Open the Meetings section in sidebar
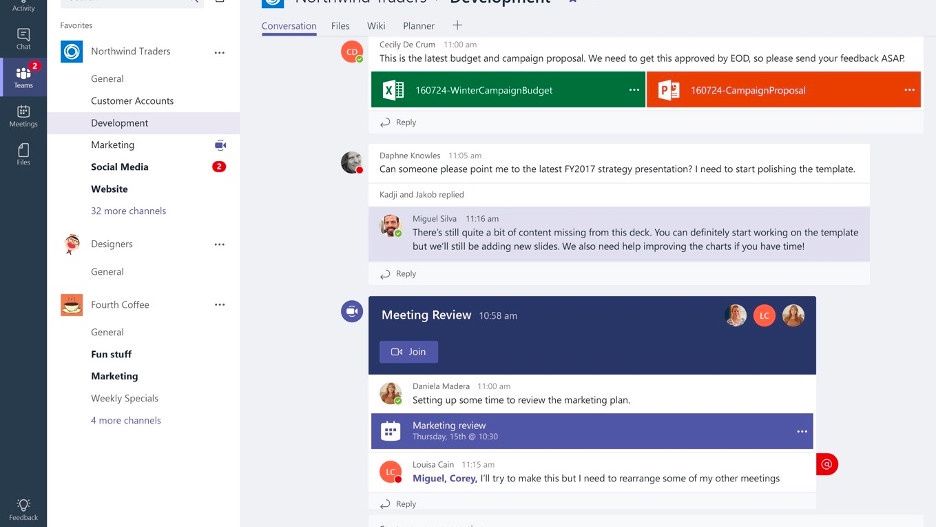The width and height of the screenshot is (936, 527). pyautogui.click(x=23, y=116)
